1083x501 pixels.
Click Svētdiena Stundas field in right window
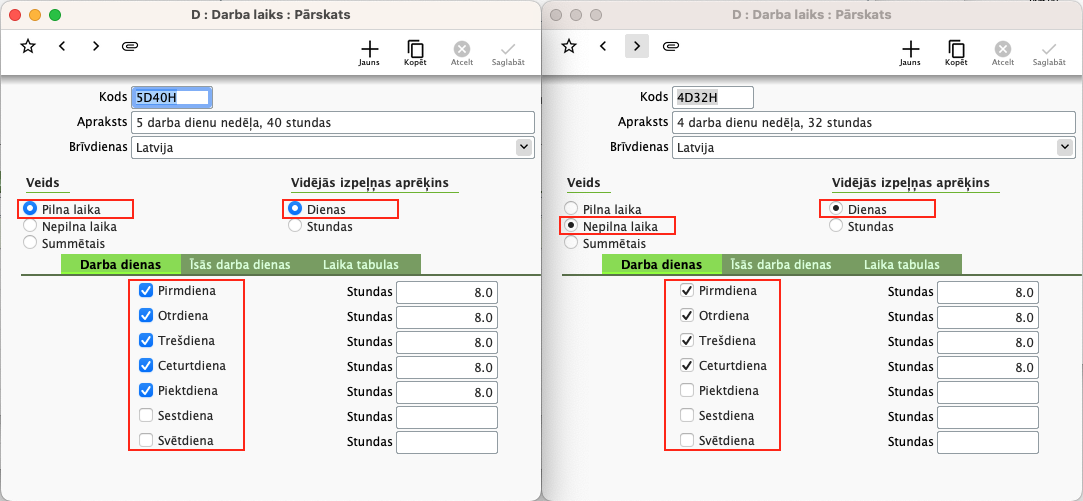coord(988,442)
